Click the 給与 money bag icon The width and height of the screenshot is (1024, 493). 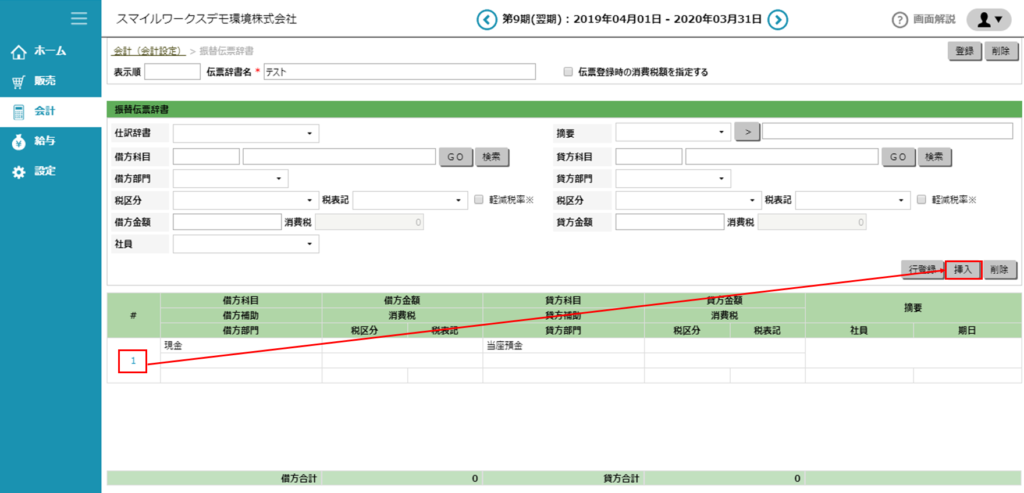18,141
